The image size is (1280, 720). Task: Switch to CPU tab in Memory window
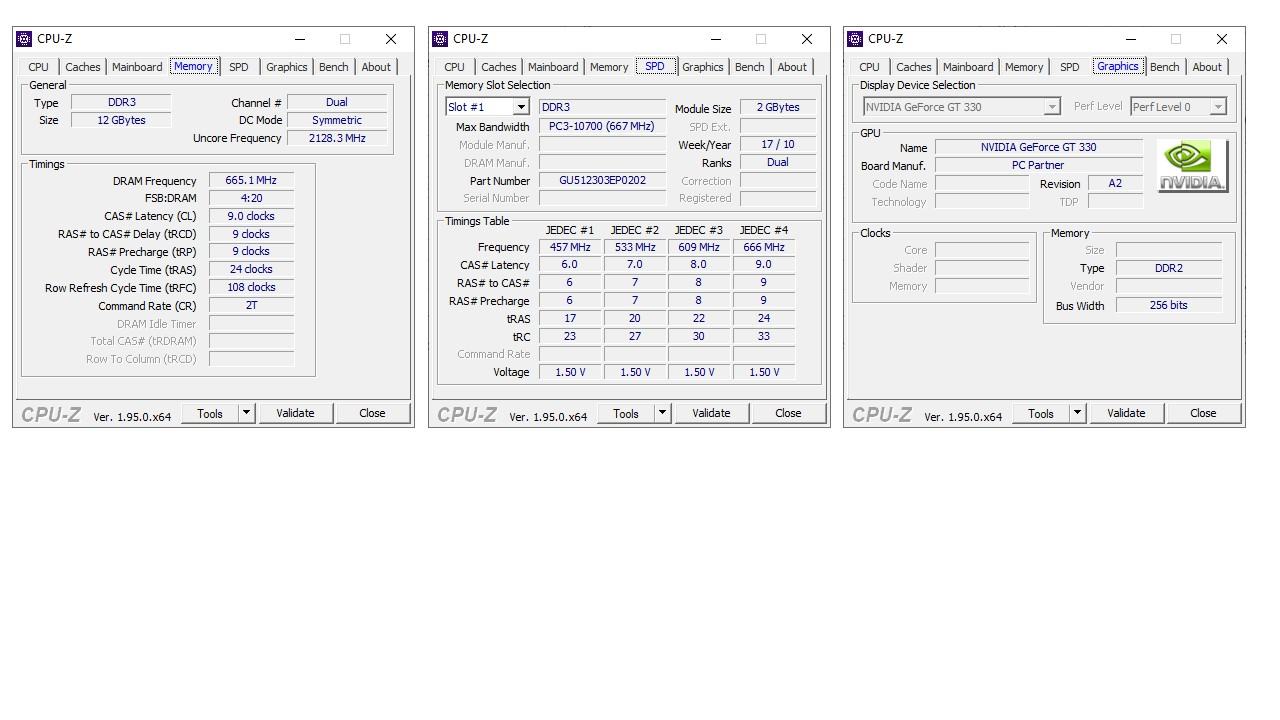[38, 67]
